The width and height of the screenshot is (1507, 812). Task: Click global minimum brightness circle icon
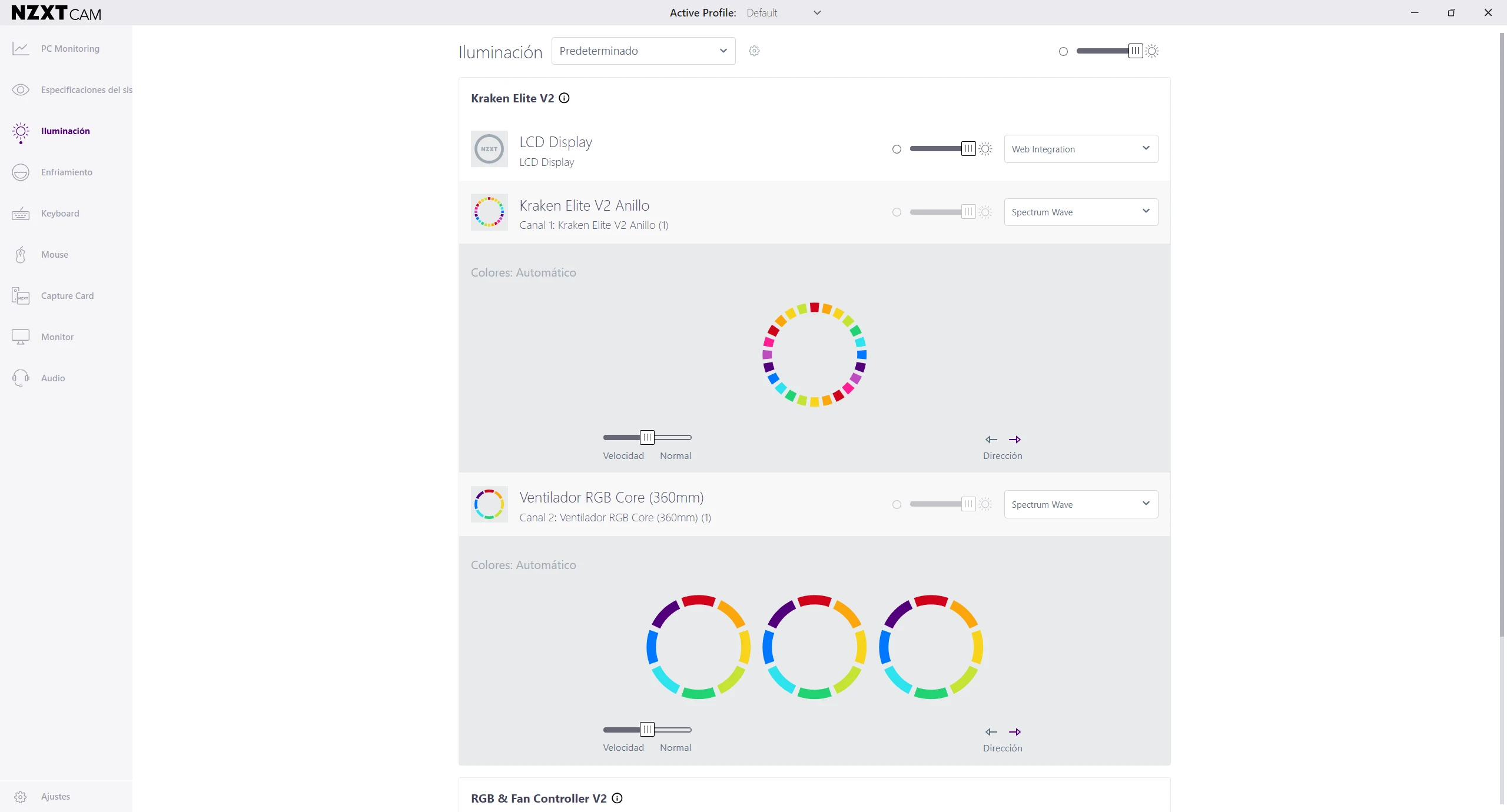(1063, 52)
